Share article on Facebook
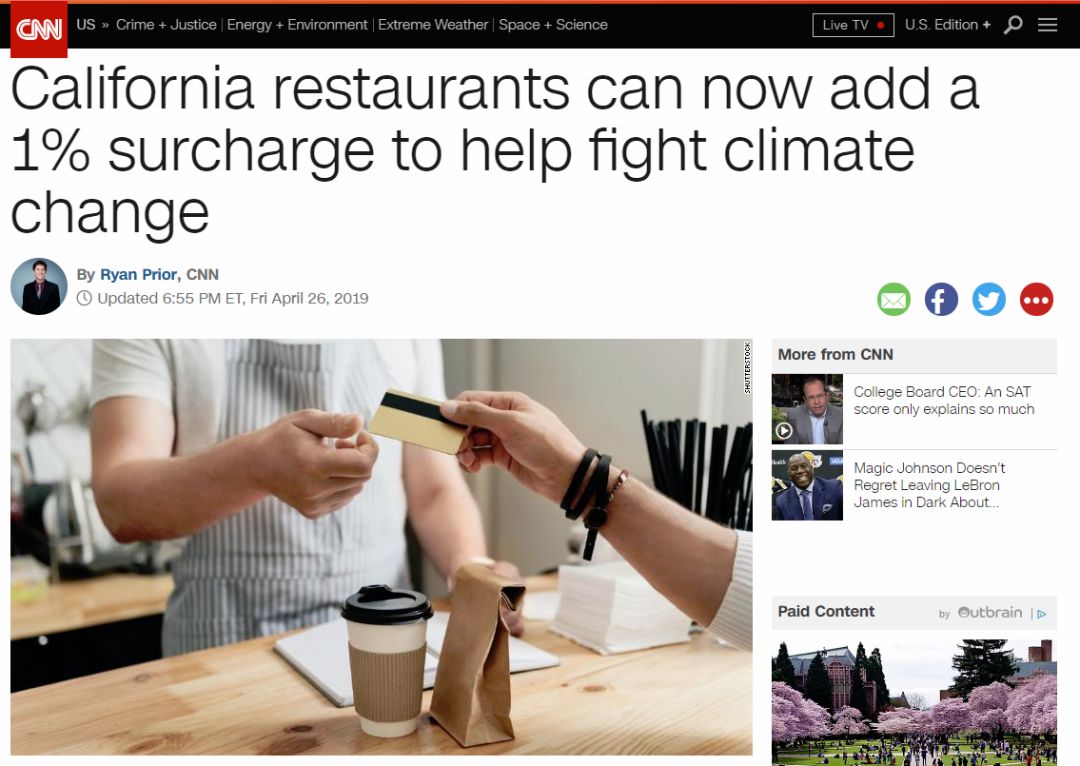This screenshot has width=1080, height=766. pos(941,300)
